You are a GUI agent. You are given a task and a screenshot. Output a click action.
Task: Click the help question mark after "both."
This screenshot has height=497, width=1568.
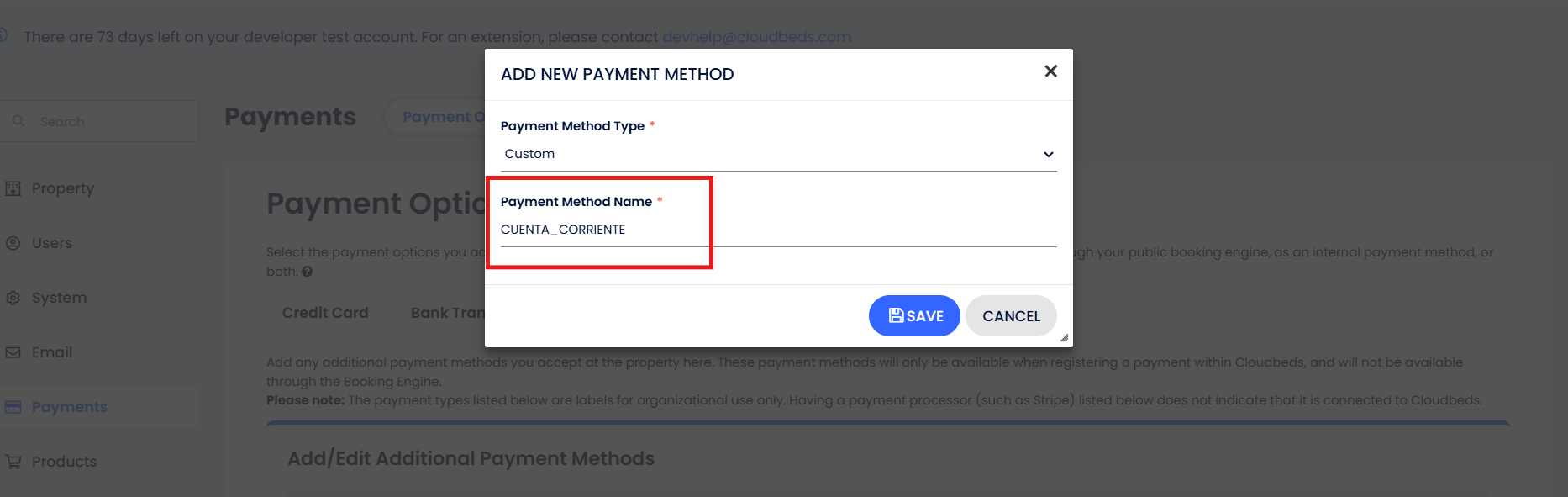[308, 272]
